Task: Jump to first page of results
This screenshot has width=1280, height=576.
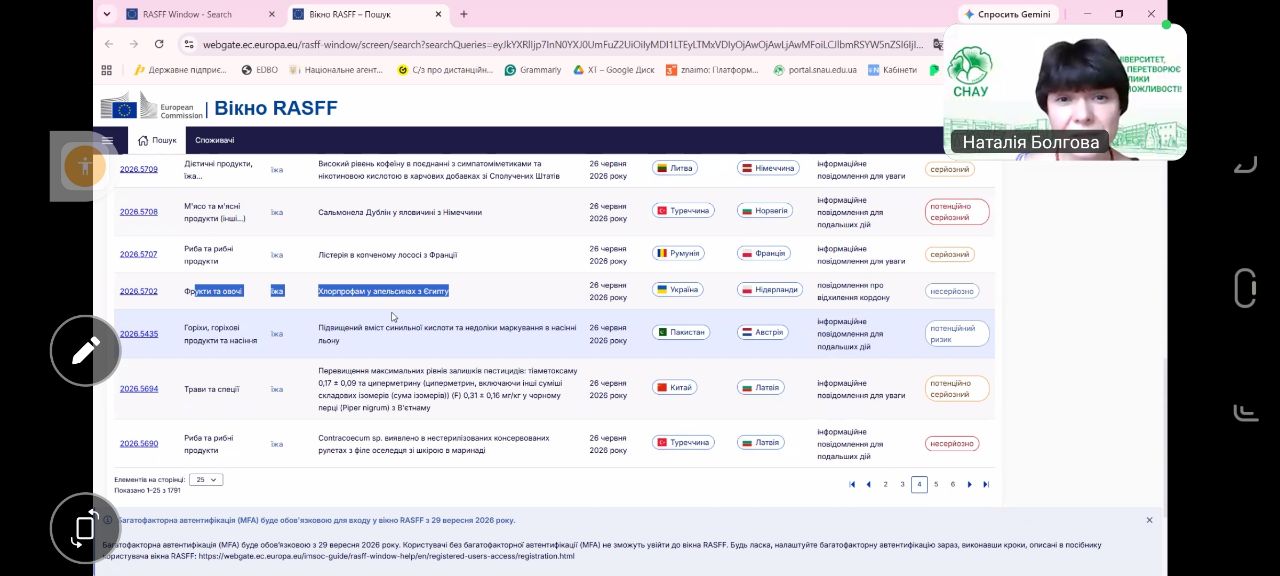Action: coord(852,484)
